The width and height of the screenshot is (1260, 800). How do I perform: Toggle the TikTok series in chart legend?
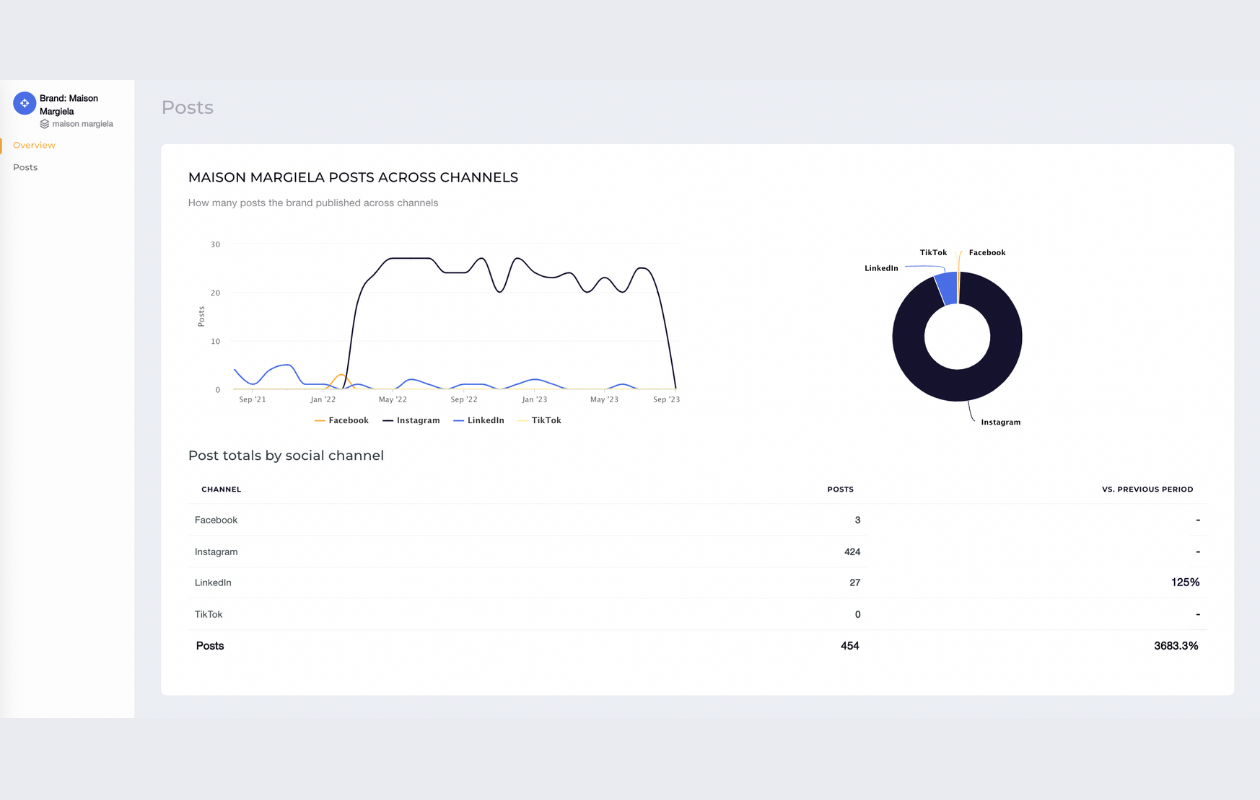pos(539,420)
